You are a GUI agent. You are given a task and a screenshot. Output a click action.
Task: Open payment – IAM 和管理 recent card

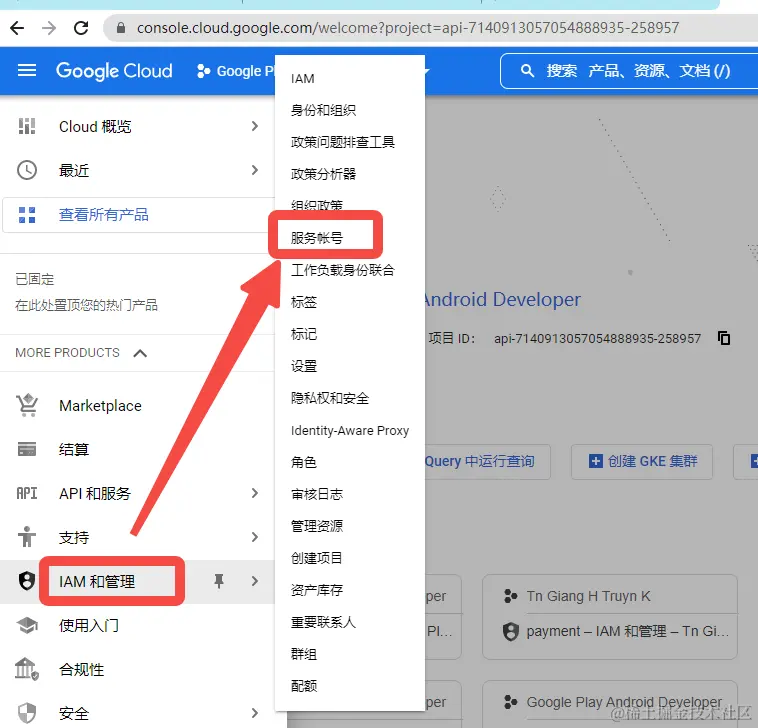click(627, 631)
